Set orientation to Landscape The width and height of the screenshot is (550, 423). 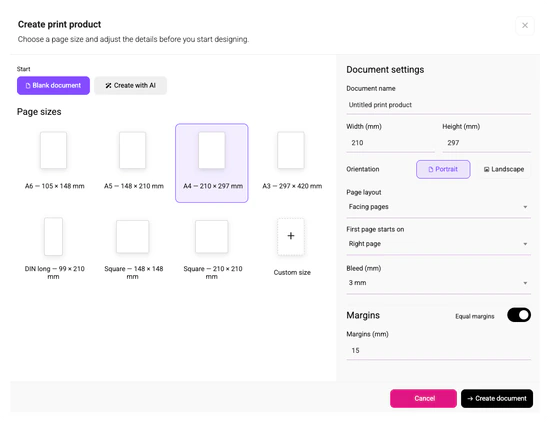click(504, 169)
